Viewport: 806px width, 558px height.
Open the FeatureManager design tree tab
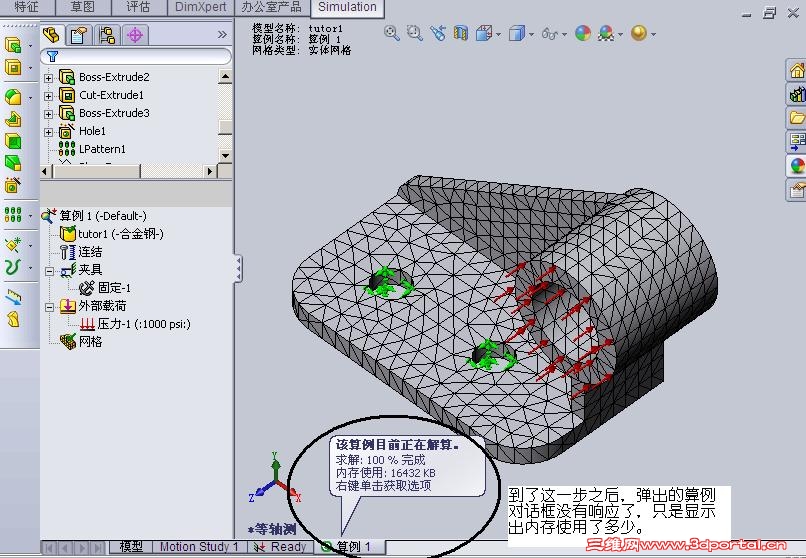(51, 35)
